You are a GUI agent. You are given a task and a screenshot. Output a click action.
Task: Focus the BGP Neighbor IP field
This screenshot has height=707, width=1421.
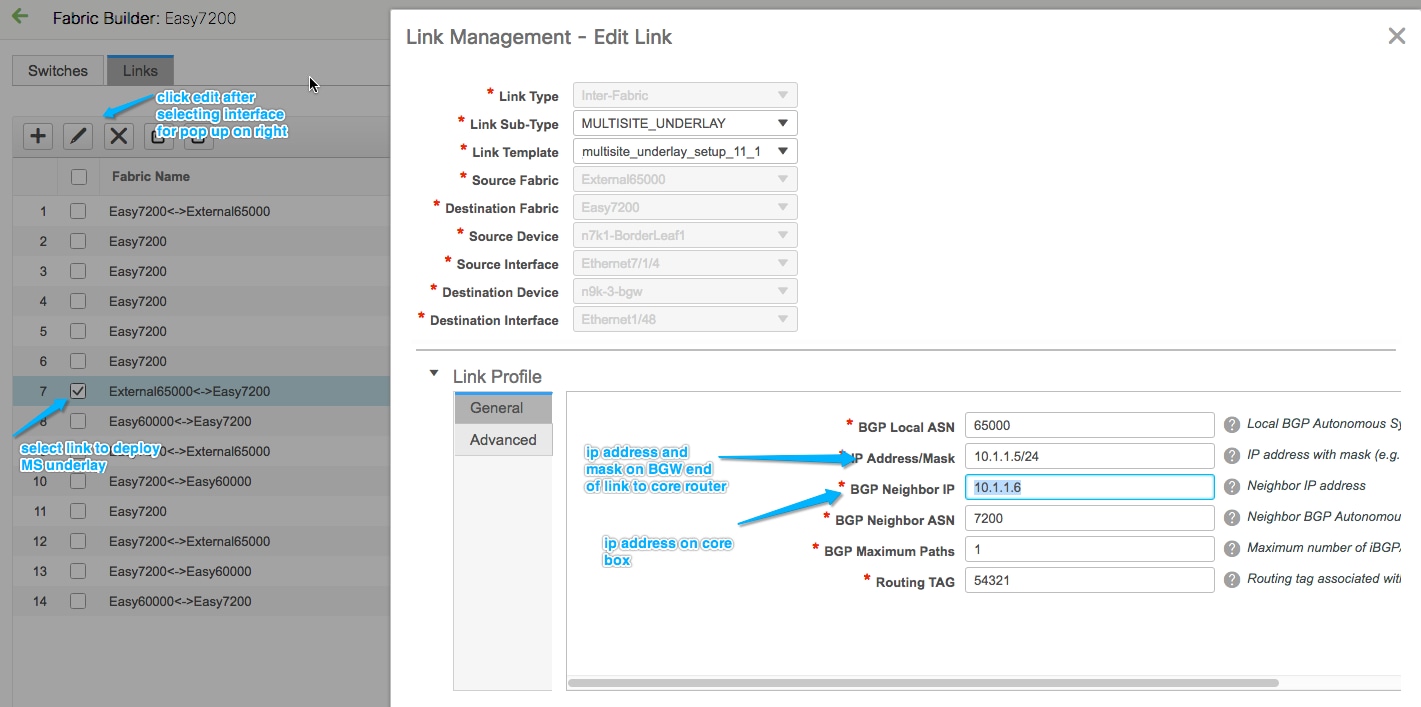pos(1089,487)
